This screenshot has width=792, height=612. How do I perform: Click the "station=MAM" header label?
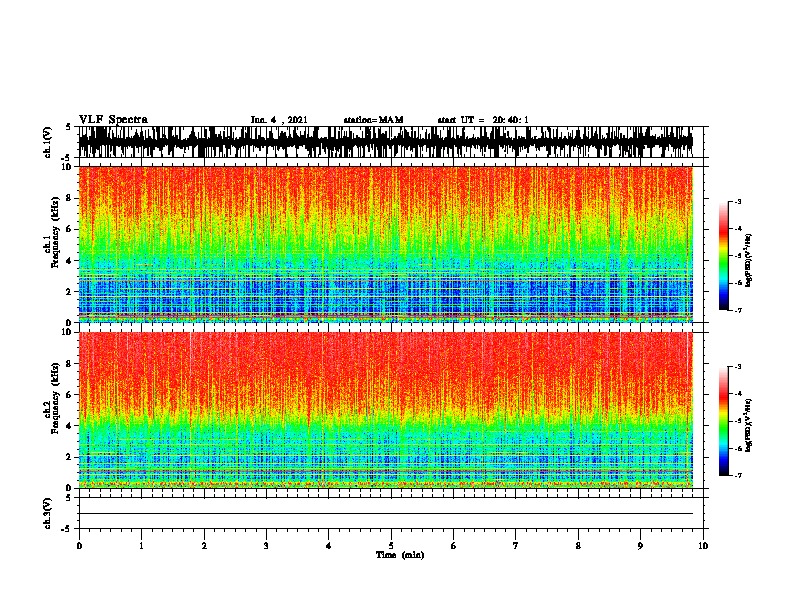[x=373, y=120]
